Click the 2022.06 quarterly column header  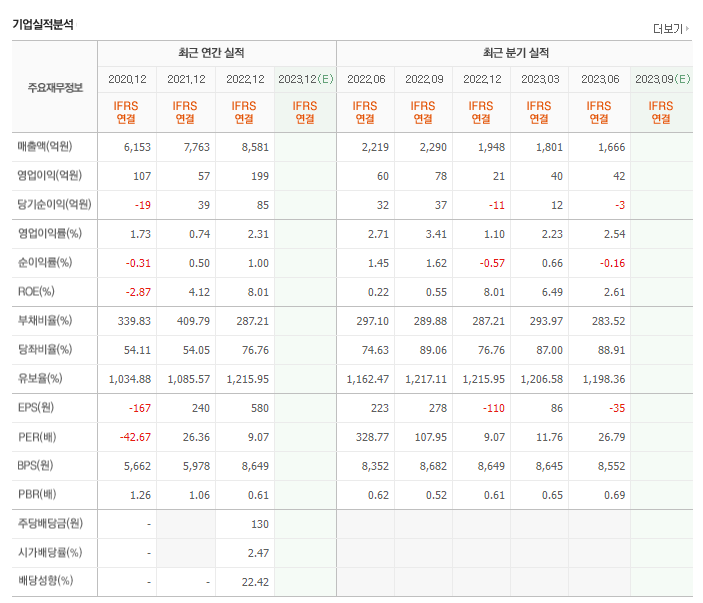(366, 79)
